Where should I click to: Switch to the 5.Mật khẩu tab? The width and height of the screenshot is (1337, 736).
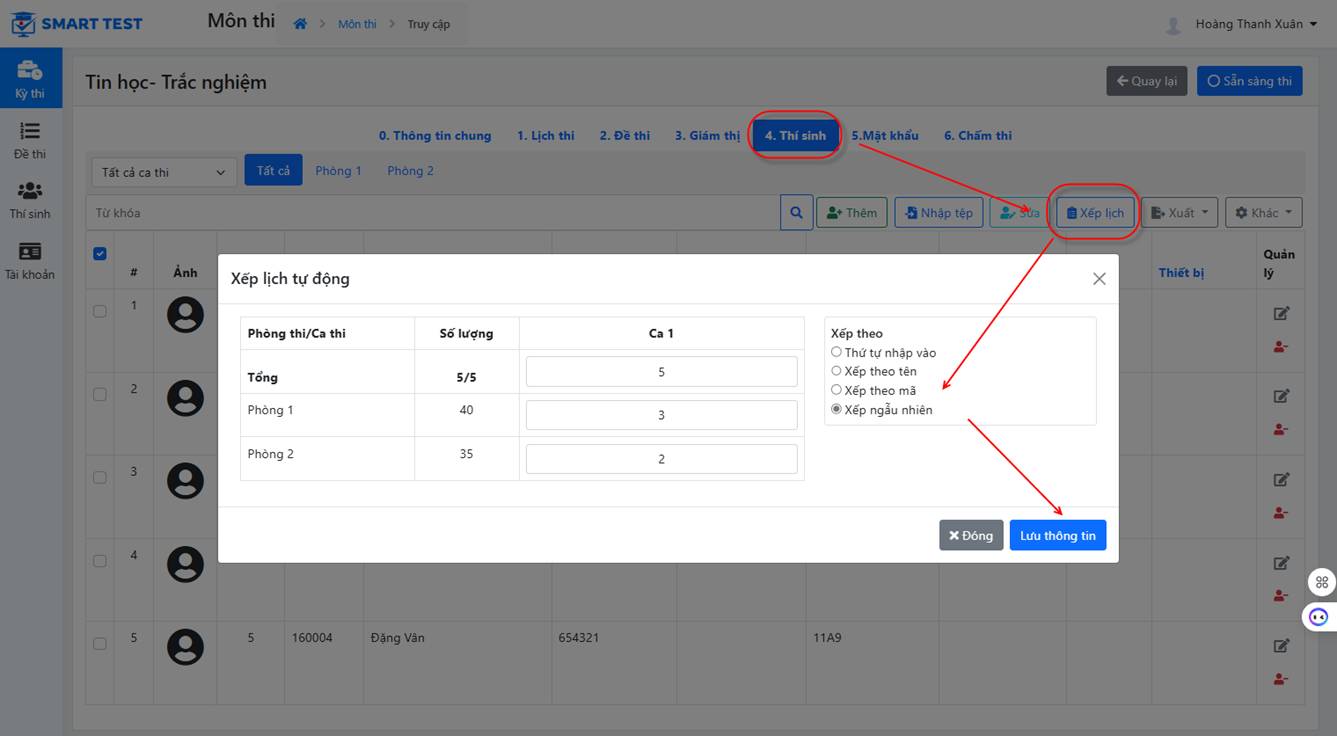pyautogui.click(x=885, y=136)
